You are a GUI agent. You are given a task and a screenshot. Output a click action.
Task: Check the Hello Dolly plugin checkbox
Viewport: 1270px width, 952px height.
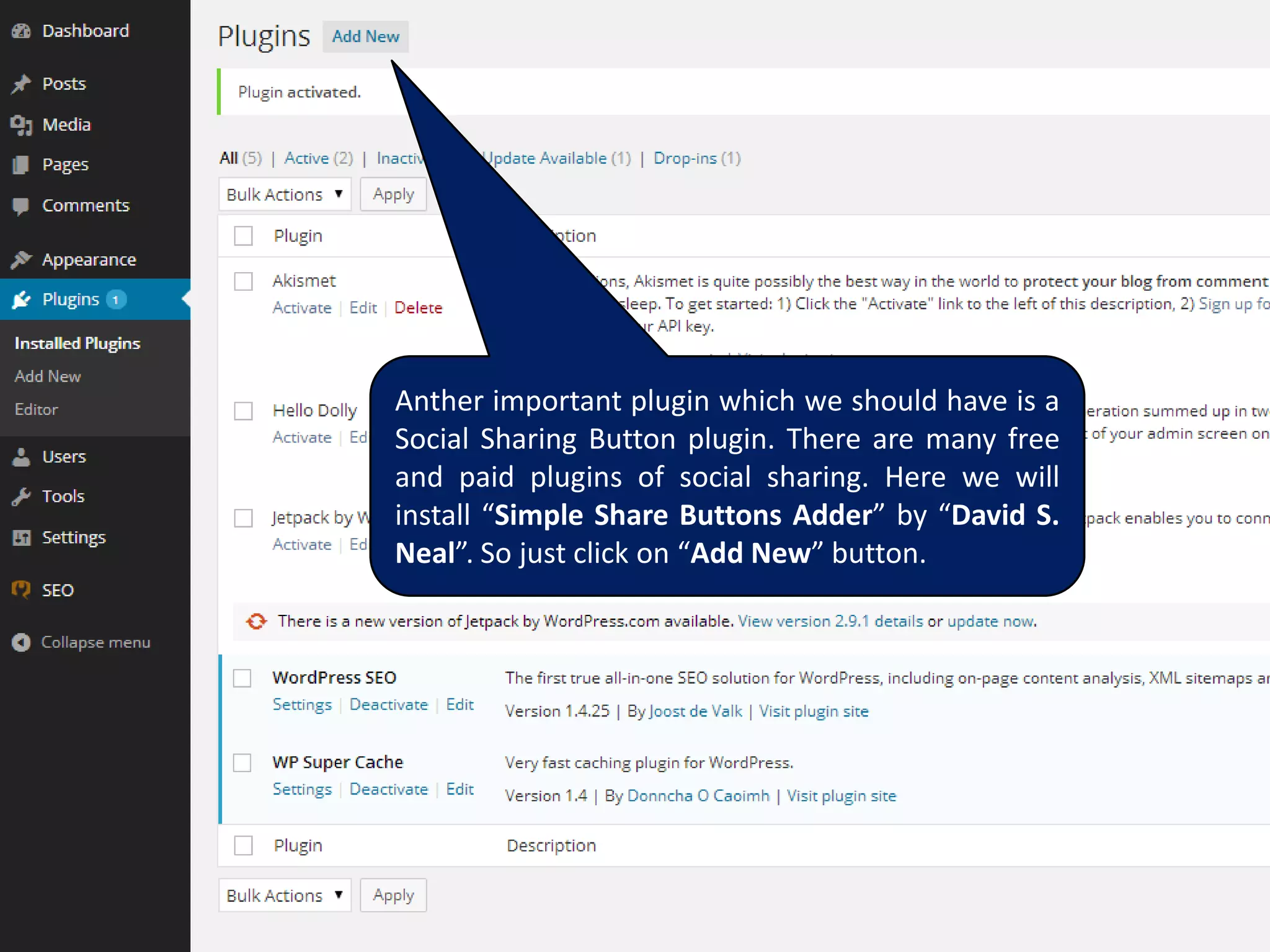coord(243,411)
